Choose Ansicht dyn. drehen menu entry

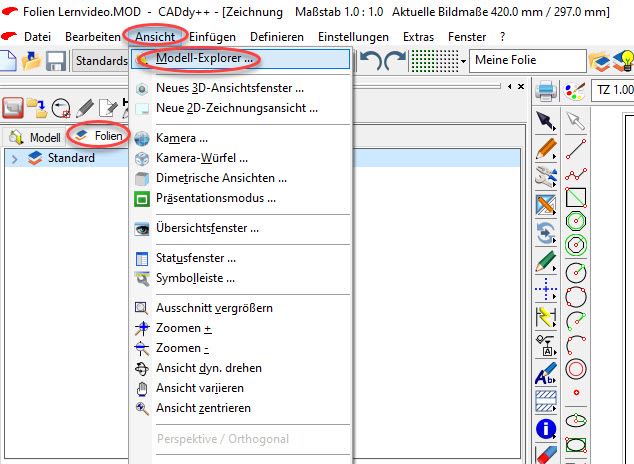241,368
